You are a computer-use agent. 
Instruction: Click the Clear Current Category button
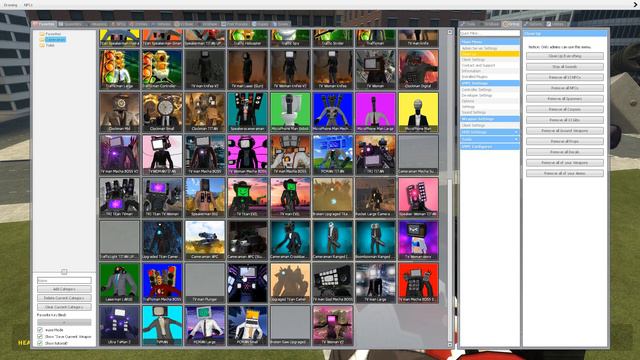pyautogui.click(x=64, y=307)
